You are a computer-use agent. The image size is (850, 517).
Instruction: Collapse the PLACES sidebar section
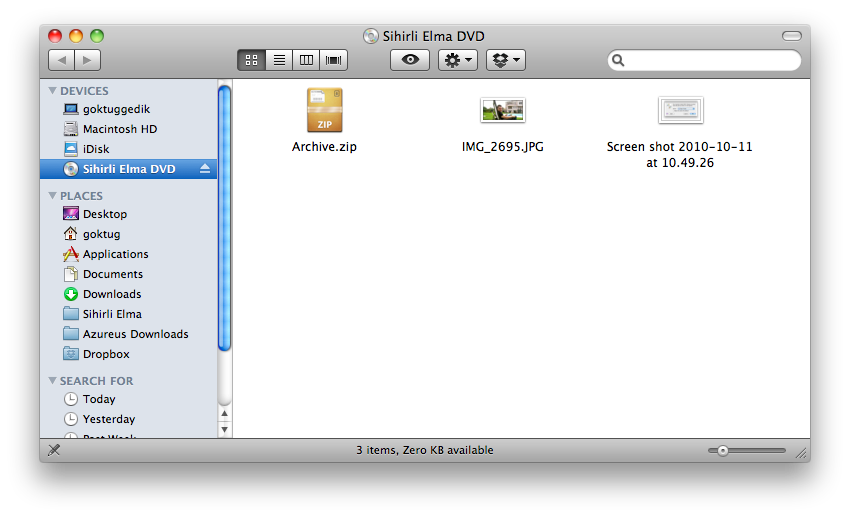(x=53, y=196)
